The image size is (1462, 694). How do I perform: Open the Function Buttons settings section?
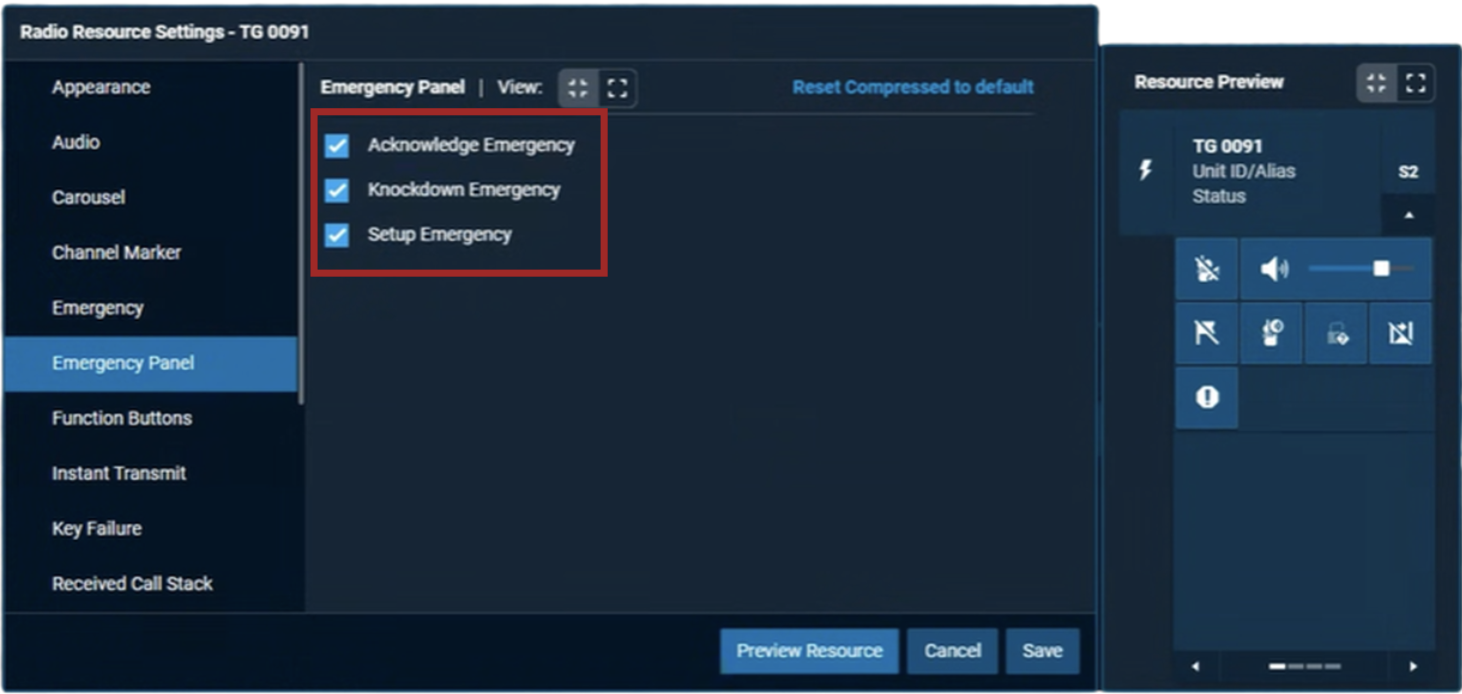tap(121, 418)
